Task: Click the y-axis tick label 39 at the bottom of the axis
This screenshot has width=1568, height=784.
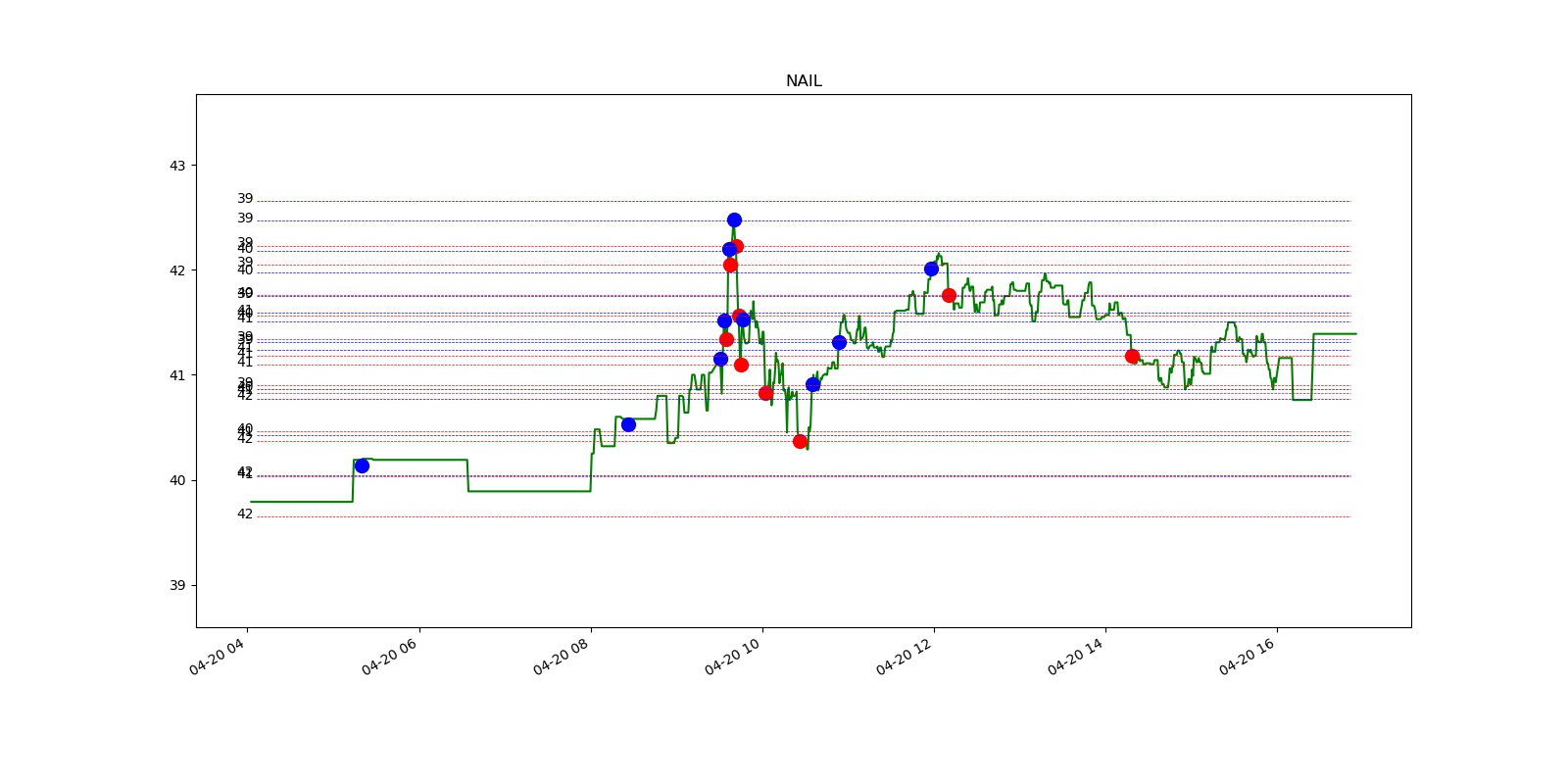Action: click(177, 585)
